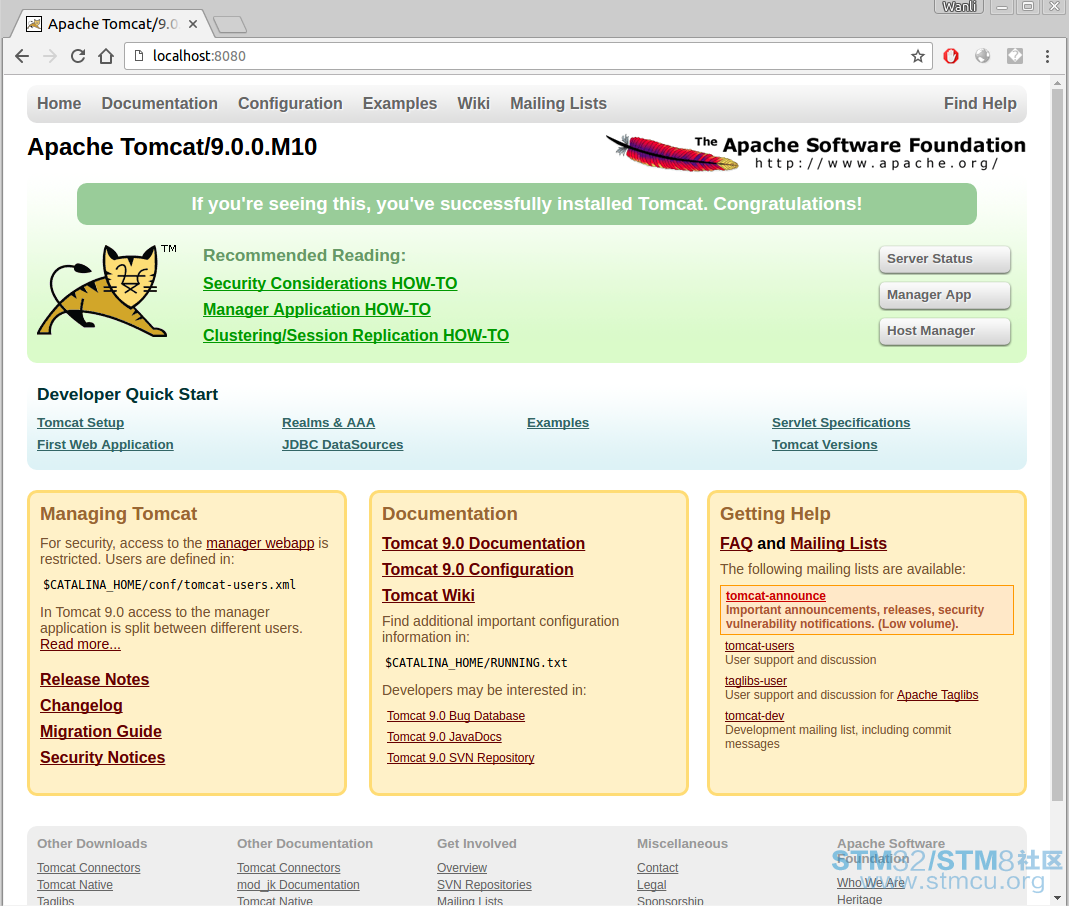Screen dimensions: 1069x906
Task: Click the browser forward arrow
Action: point(50,56)
